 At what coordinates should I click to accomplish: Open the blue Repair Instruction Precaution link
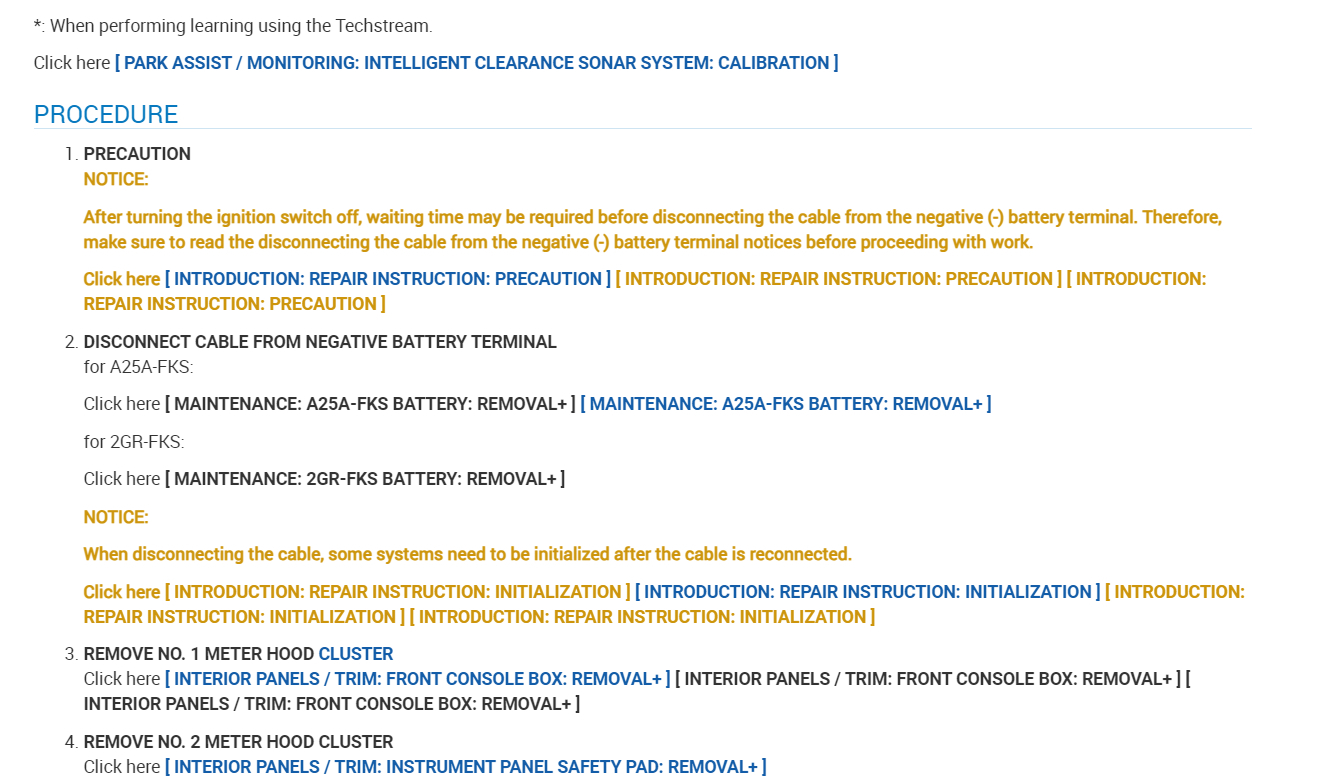click(387, 279)
